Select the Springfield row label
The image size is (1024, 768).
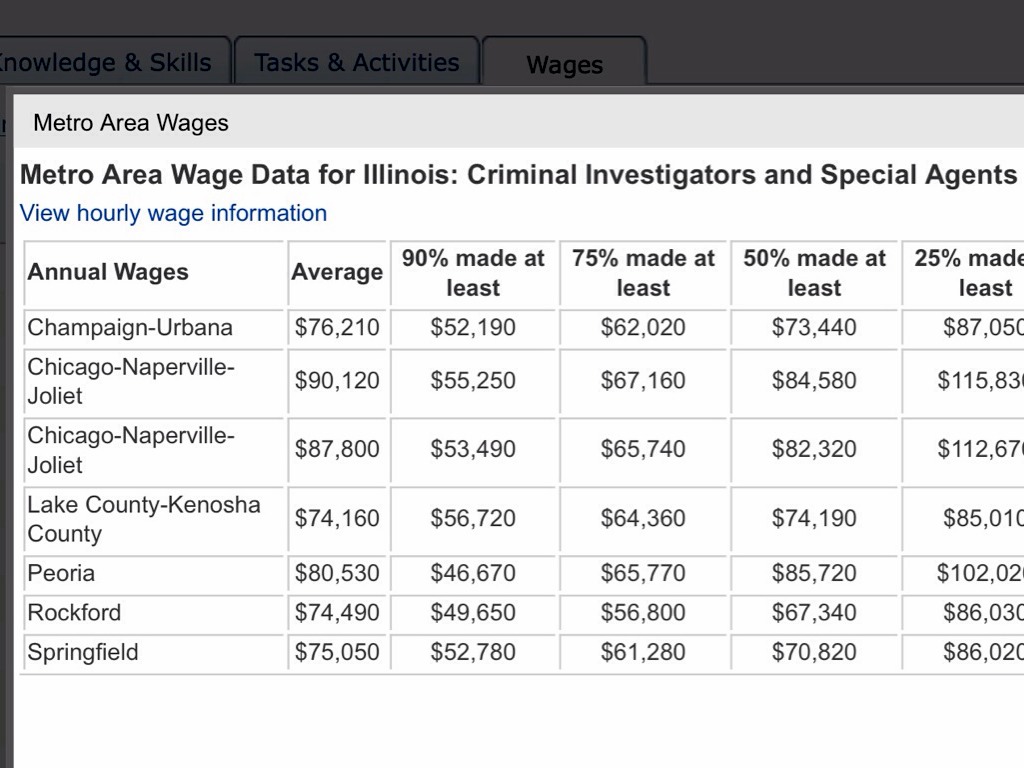[83, 653]
